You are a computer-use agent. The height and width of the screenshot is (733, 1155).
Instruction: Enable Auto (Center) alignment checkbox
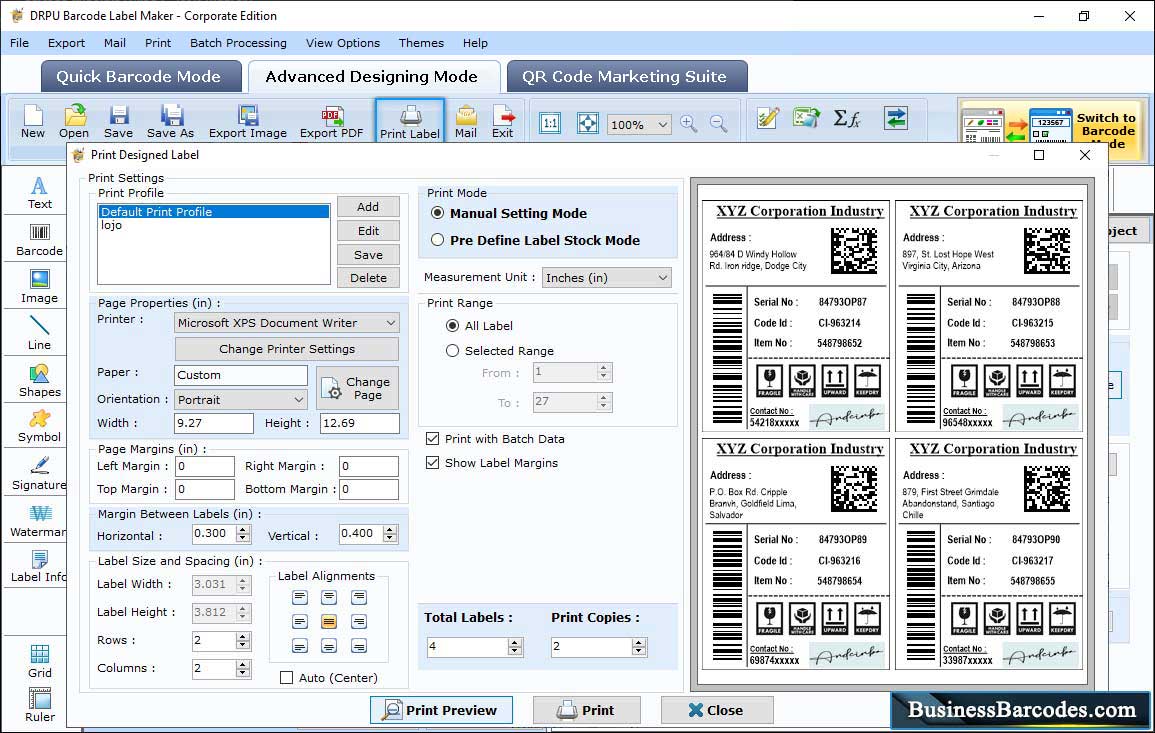(287, 678)
